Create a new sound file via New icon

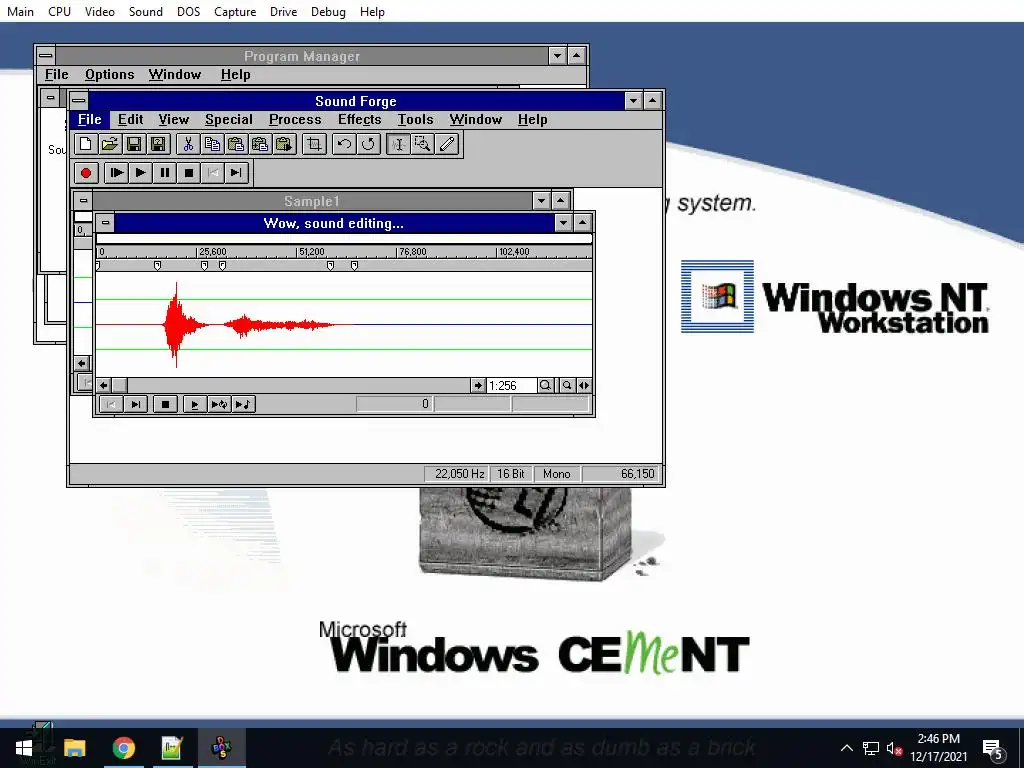tap(86, 144)
